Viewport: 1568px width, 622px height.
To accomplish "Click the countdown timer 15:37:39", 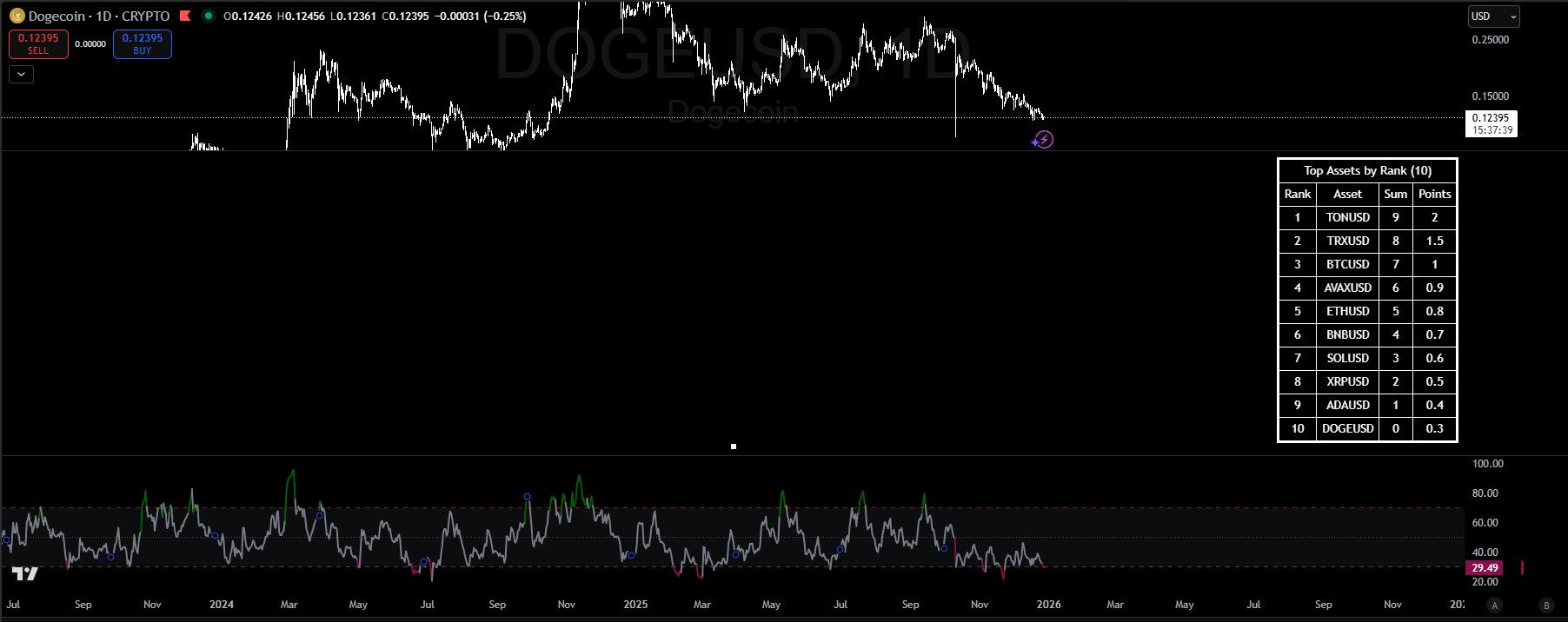I will pos(1492,130).
